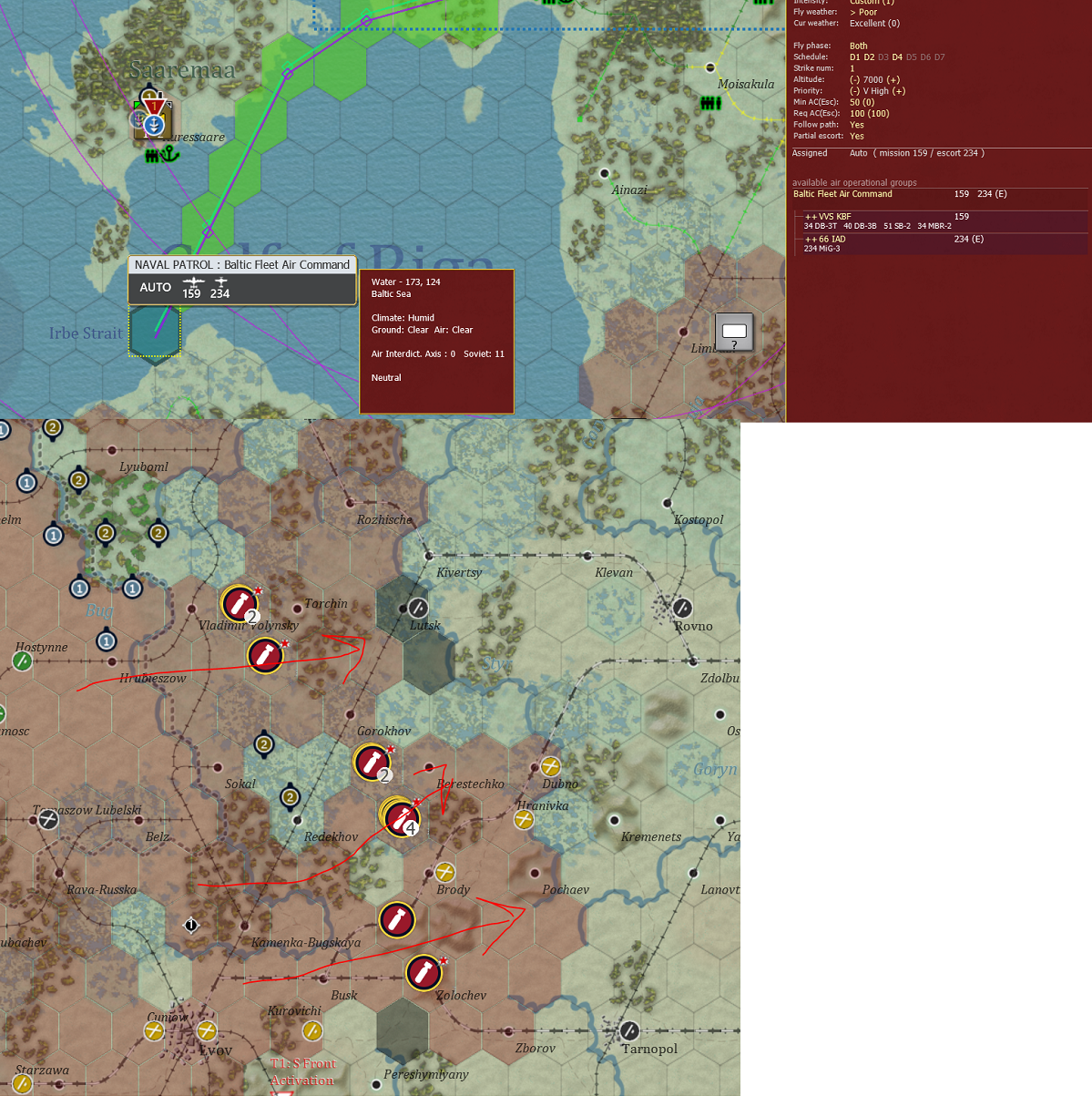
Task: Click T1: S Front Activation label
Action: point(302,1072)
